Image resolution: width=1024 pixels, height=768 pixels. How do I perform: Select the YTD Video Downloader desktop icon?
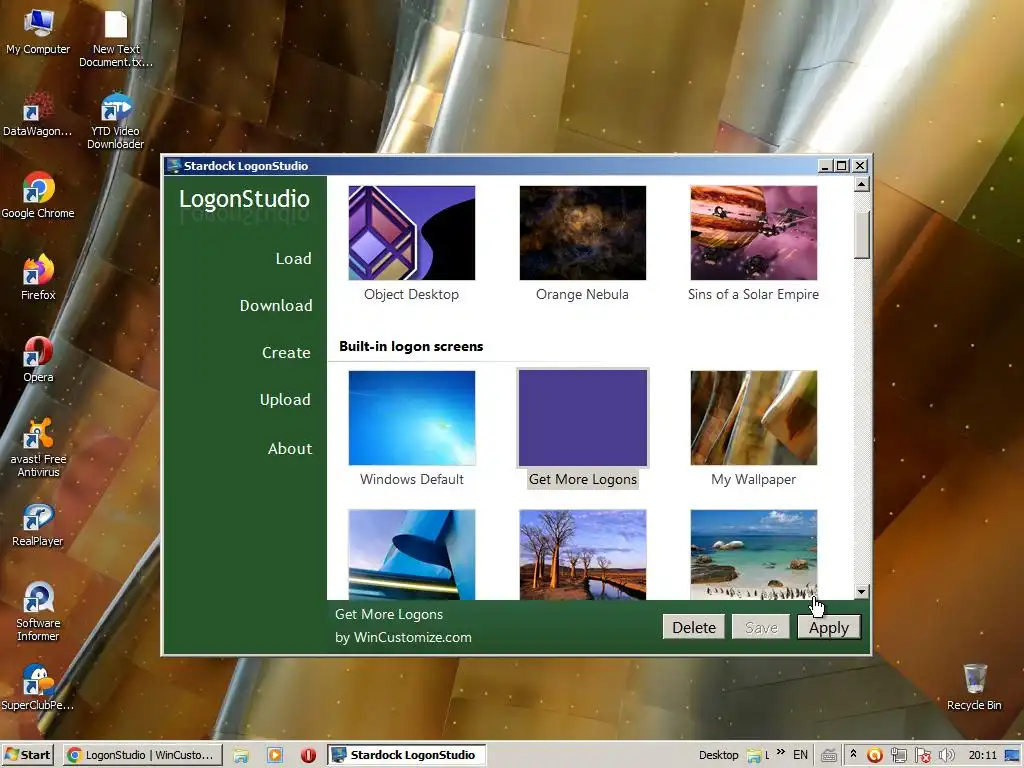pyautogui.click(x=116, y=121)
